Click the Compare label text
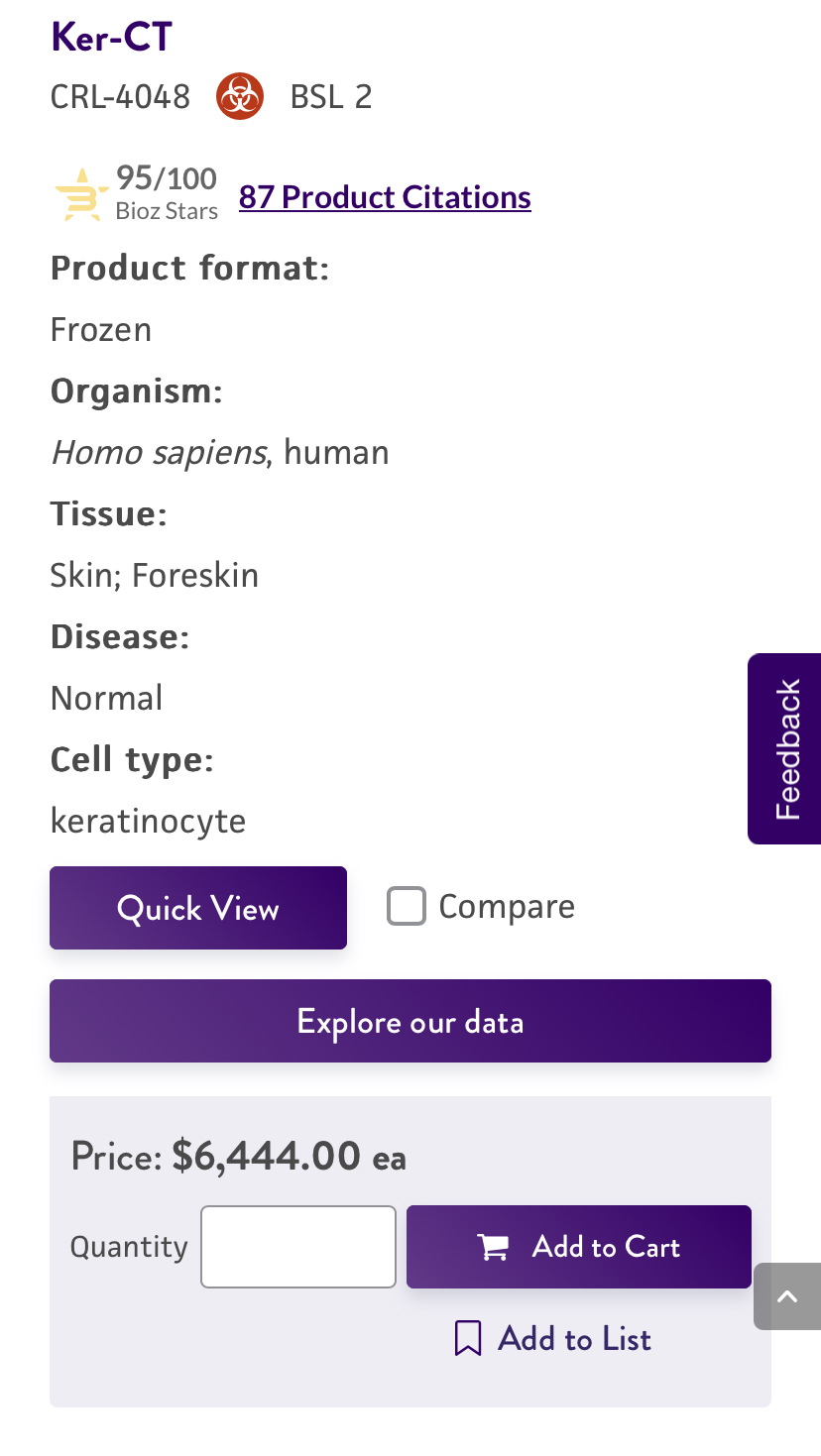821x1456 pixels. coord(507,907)
